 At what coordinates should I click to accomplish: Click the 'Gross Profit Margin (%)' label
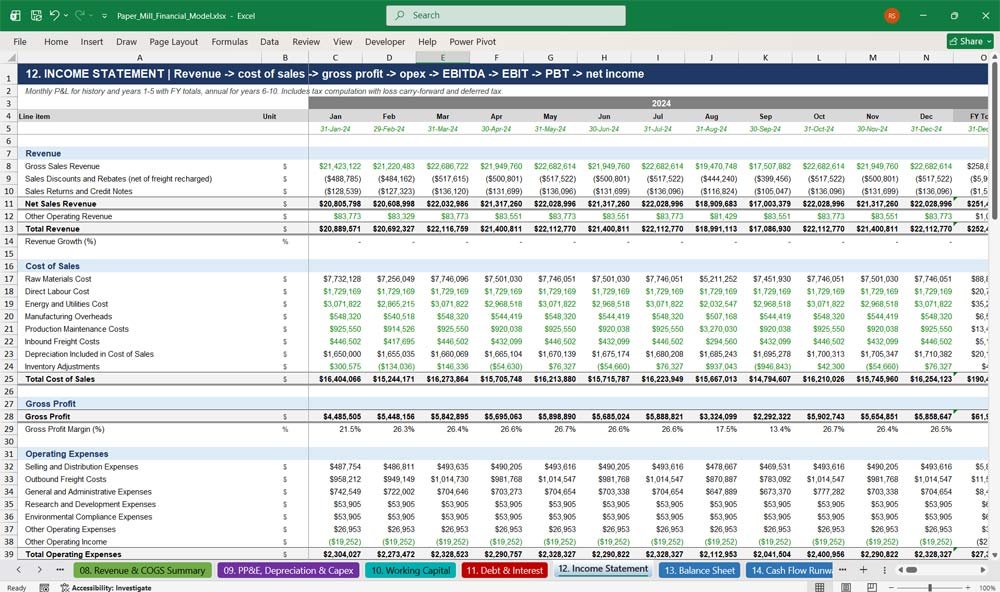tap(64, 429)
